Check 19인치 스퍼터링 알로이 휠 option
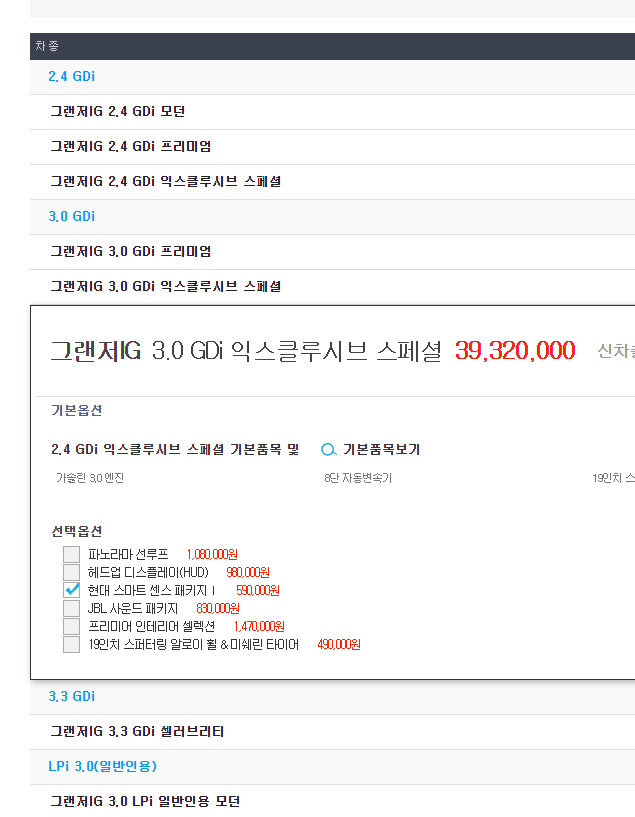This screenshot has height=817, width=635. tap(71, 645)
